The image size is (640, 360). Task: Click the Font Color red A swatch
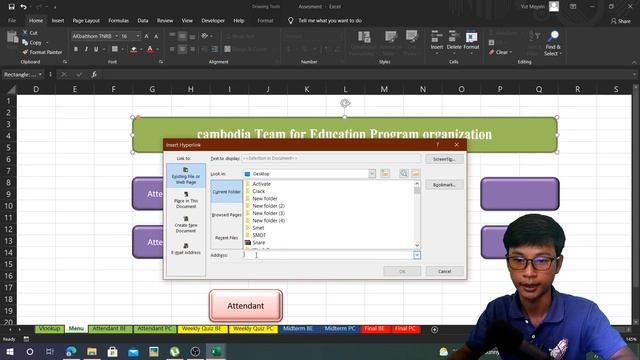150,49
